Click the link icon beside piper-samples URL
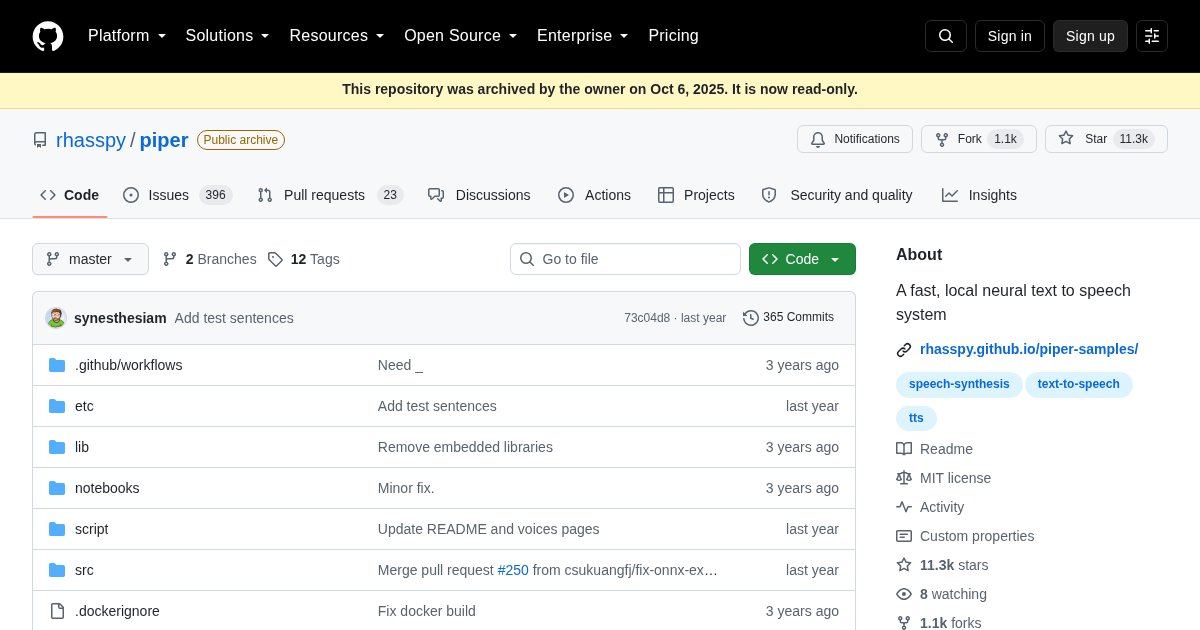1200x630 pixels. (x=904, y=350)
